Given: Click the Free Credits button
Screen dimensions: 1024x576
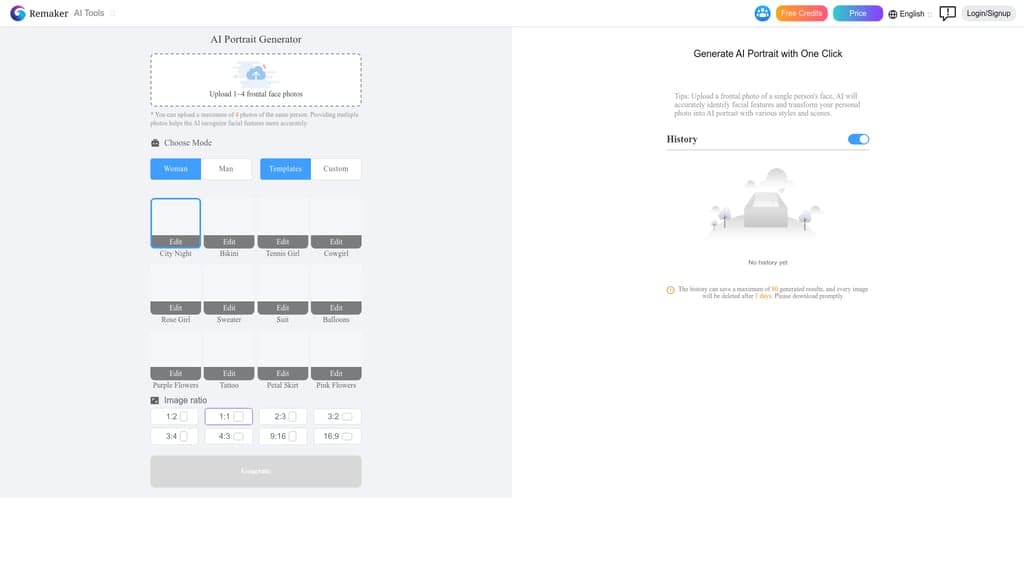Looking at the screenshot, I should coord(801,13).
